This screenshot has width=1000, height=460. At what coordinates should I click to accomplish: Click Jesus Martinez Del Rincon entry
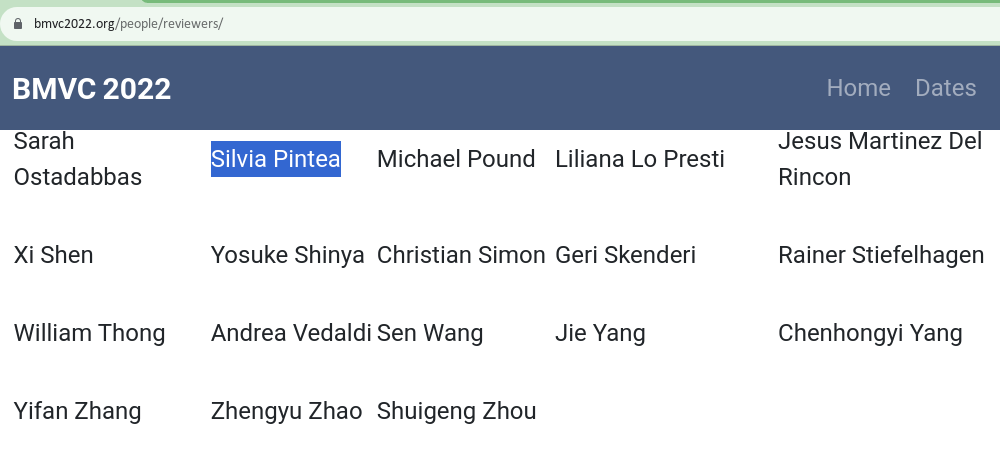point(880,159)
